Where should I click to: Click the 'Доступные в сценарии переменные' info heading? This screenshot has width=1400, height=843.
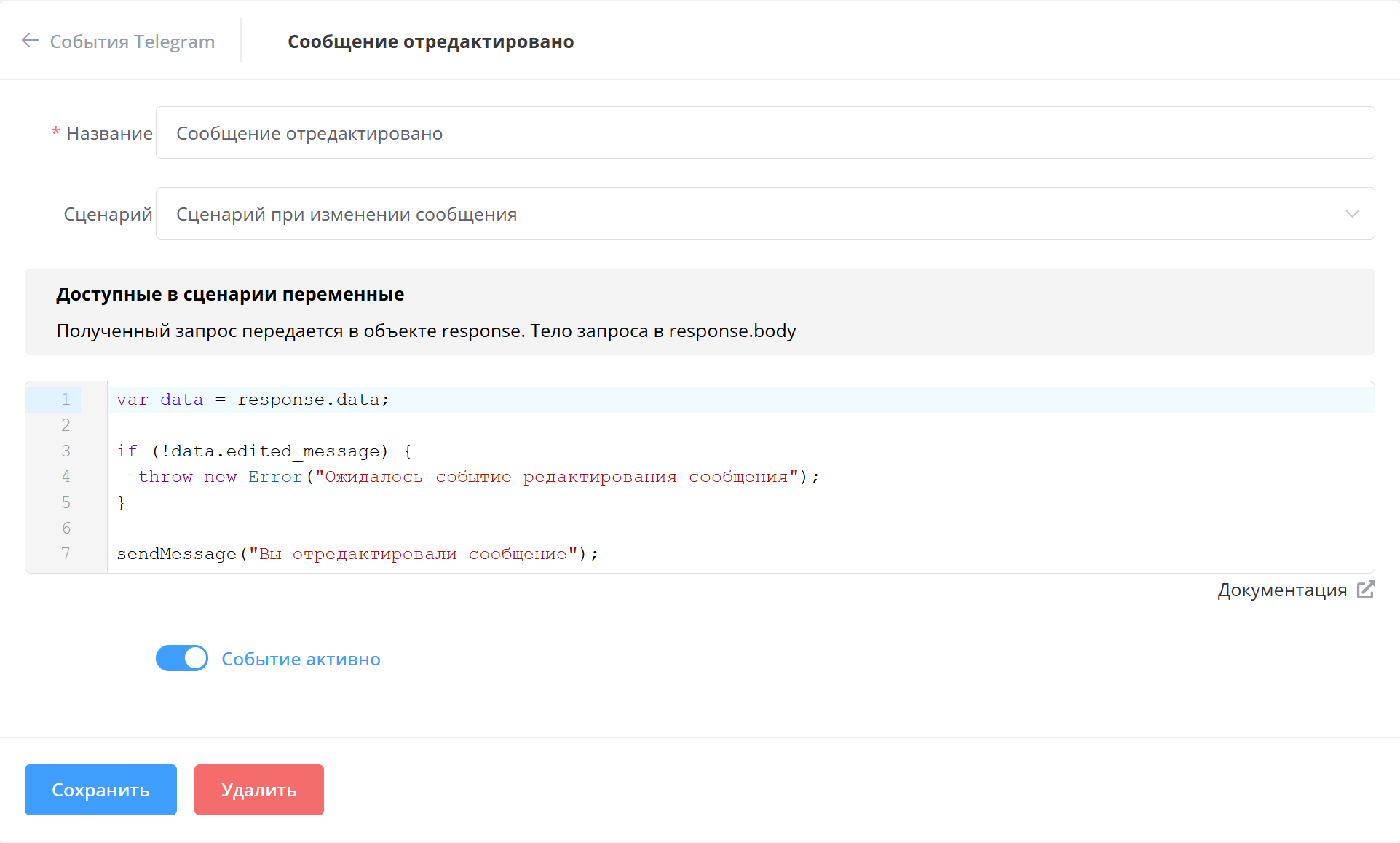coord(230,294)
